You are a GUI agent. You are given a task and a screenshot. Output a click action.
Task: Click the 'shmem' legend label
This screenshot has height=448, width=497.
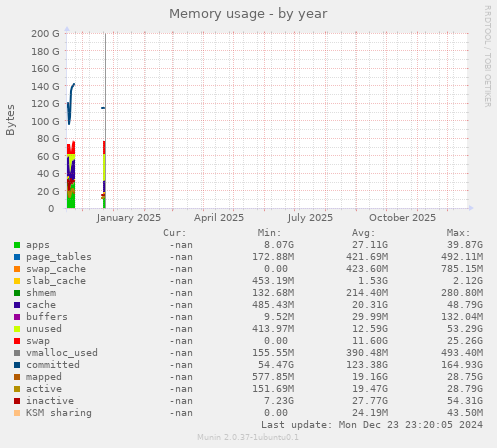coord(41,293)
